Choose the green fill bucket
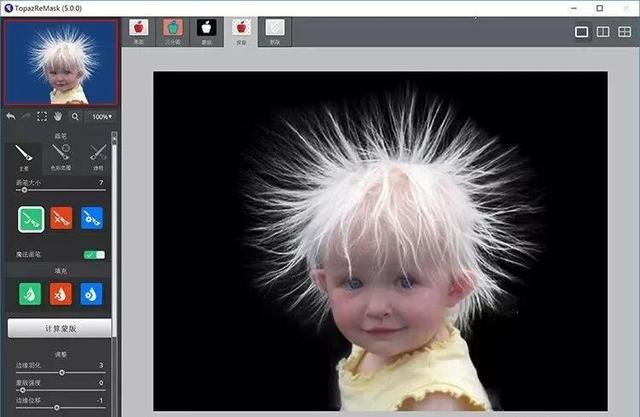This screenshot has width=640, height=417. tap(31, 294)
